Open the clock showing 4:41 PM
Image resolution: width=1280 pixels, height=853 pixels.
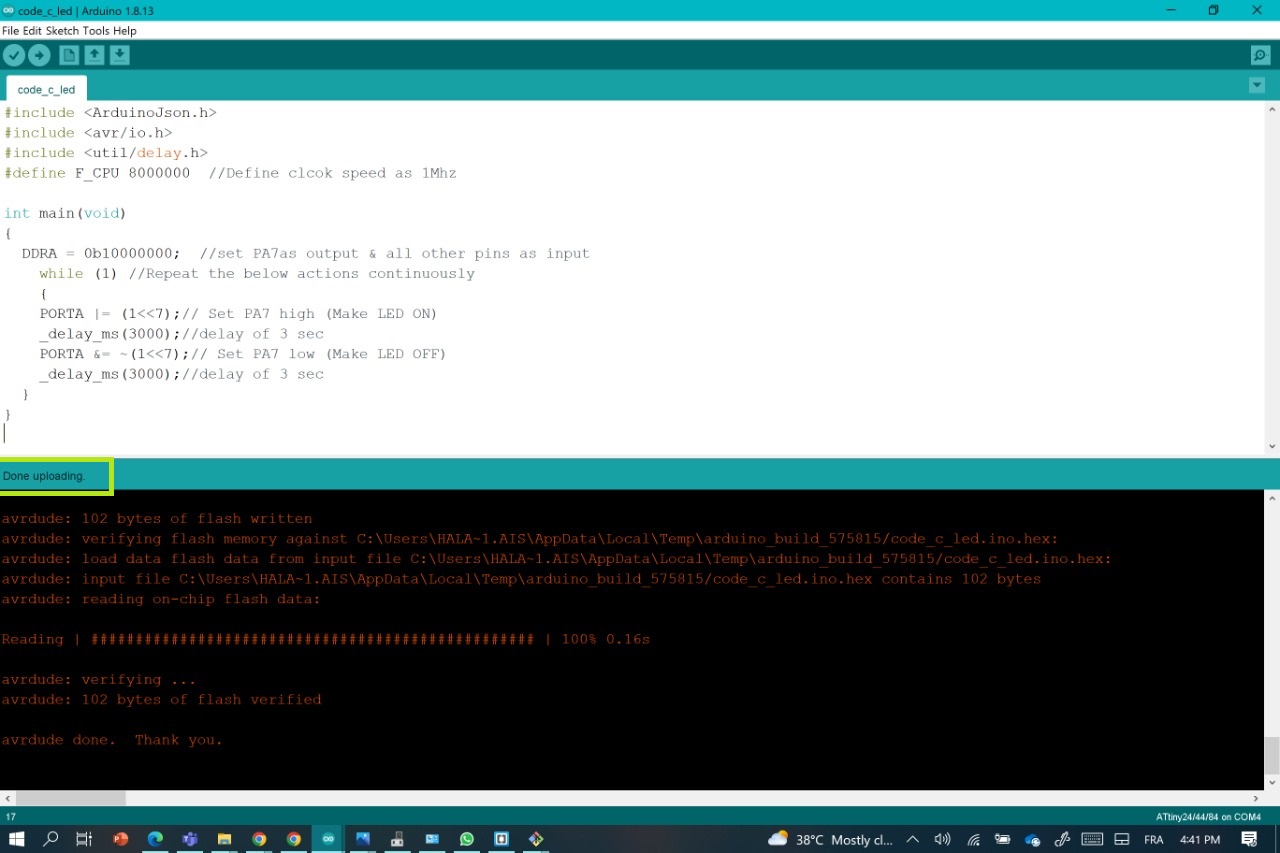[x=1200, y=840]
